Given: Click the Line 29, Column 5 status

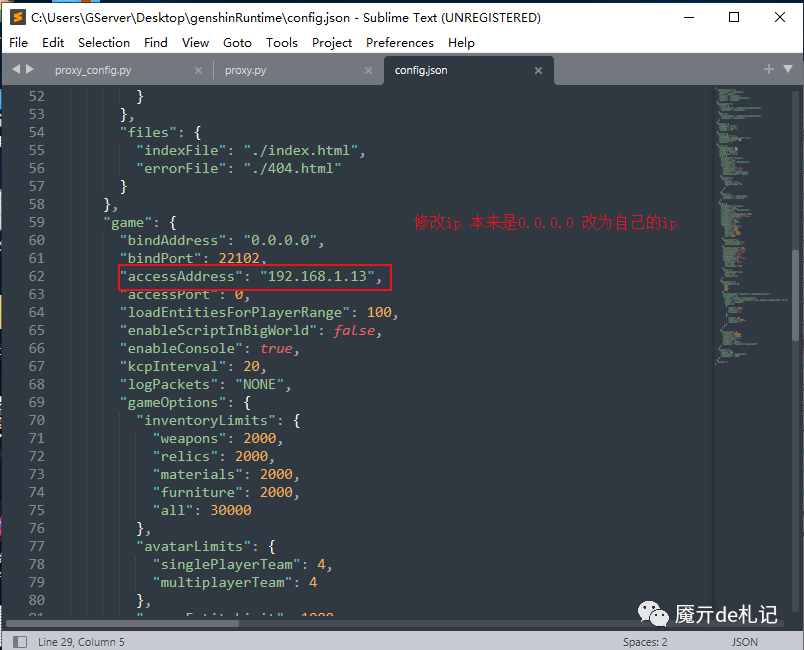Looking at the screenshot, I should [81, 642].
